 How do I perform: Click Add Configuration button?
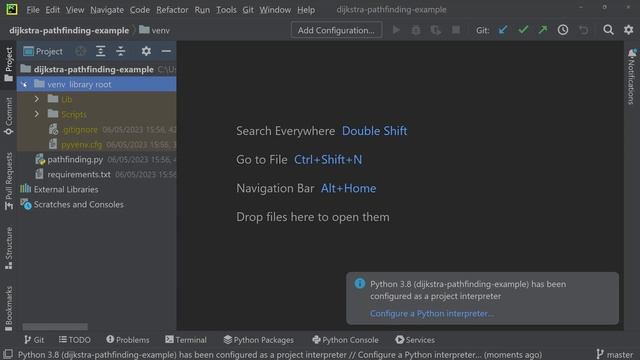click(x=336, y=30)
